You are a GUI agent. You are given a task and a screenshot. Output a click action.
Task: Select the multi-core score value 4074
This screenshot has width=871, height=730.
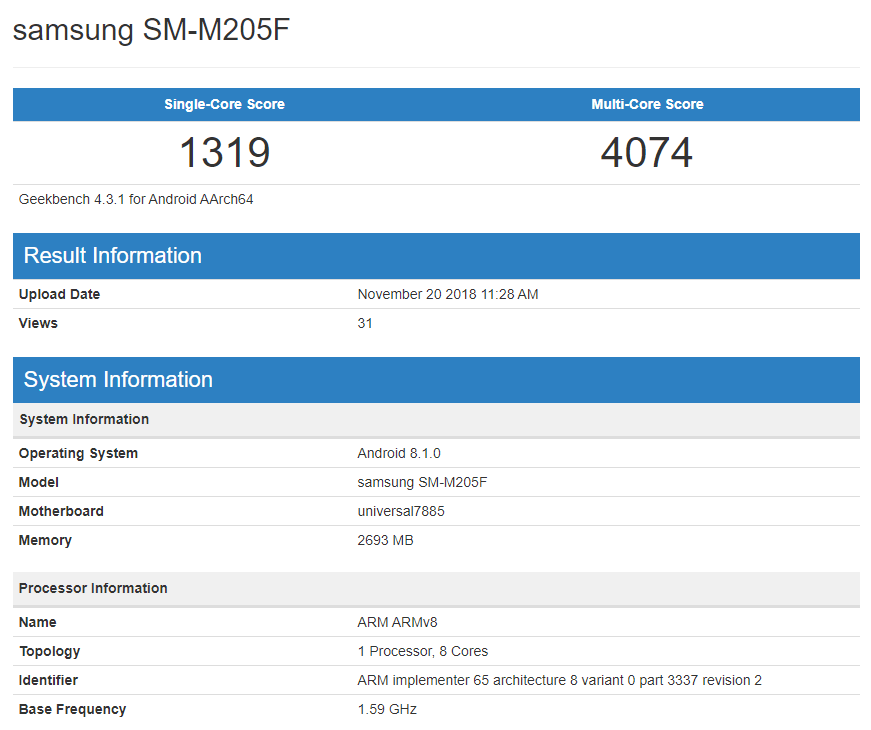[x=647, y=153]
